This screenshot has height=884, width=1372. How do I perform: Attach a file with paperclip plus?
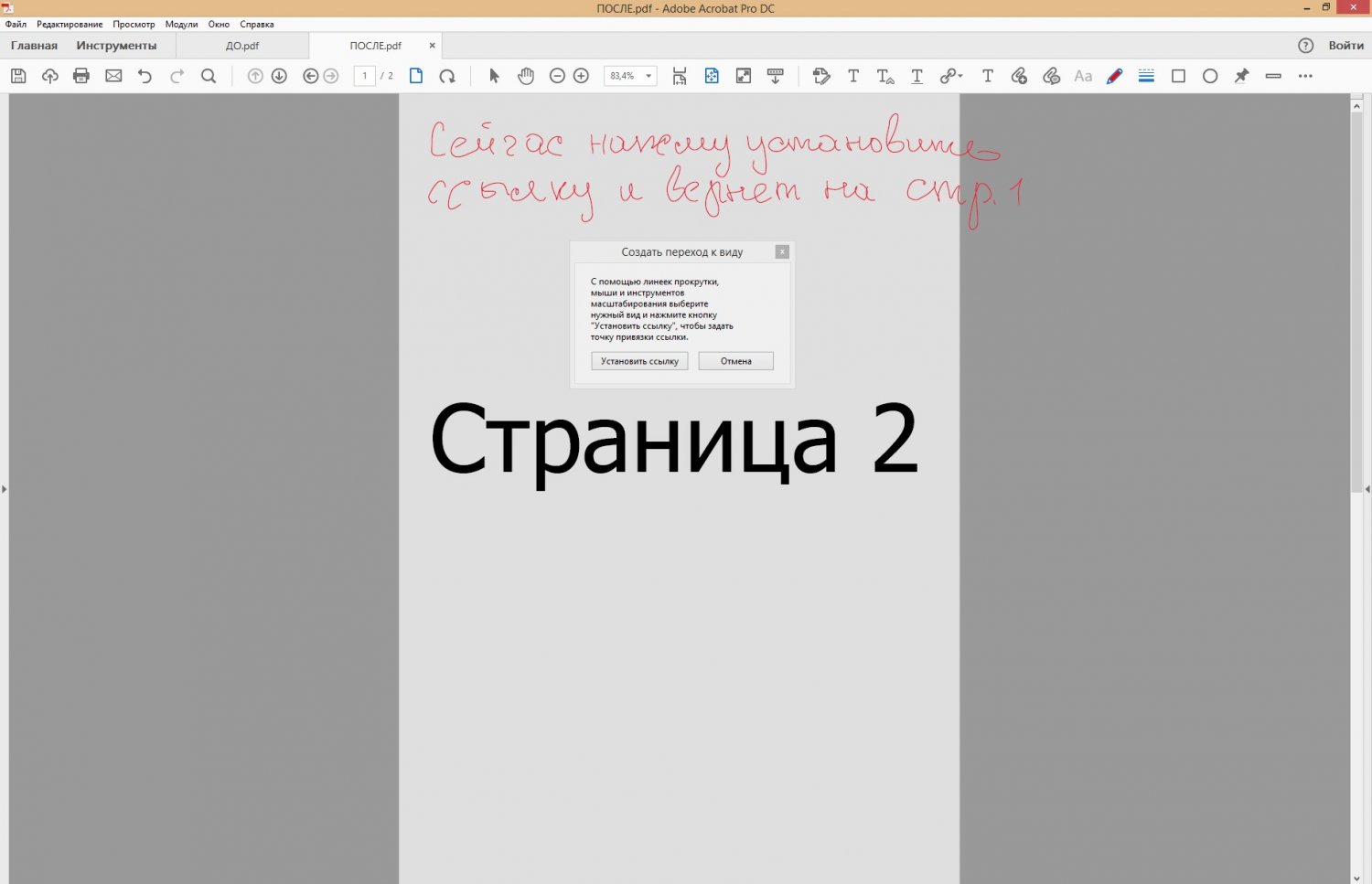[1019, 76]
